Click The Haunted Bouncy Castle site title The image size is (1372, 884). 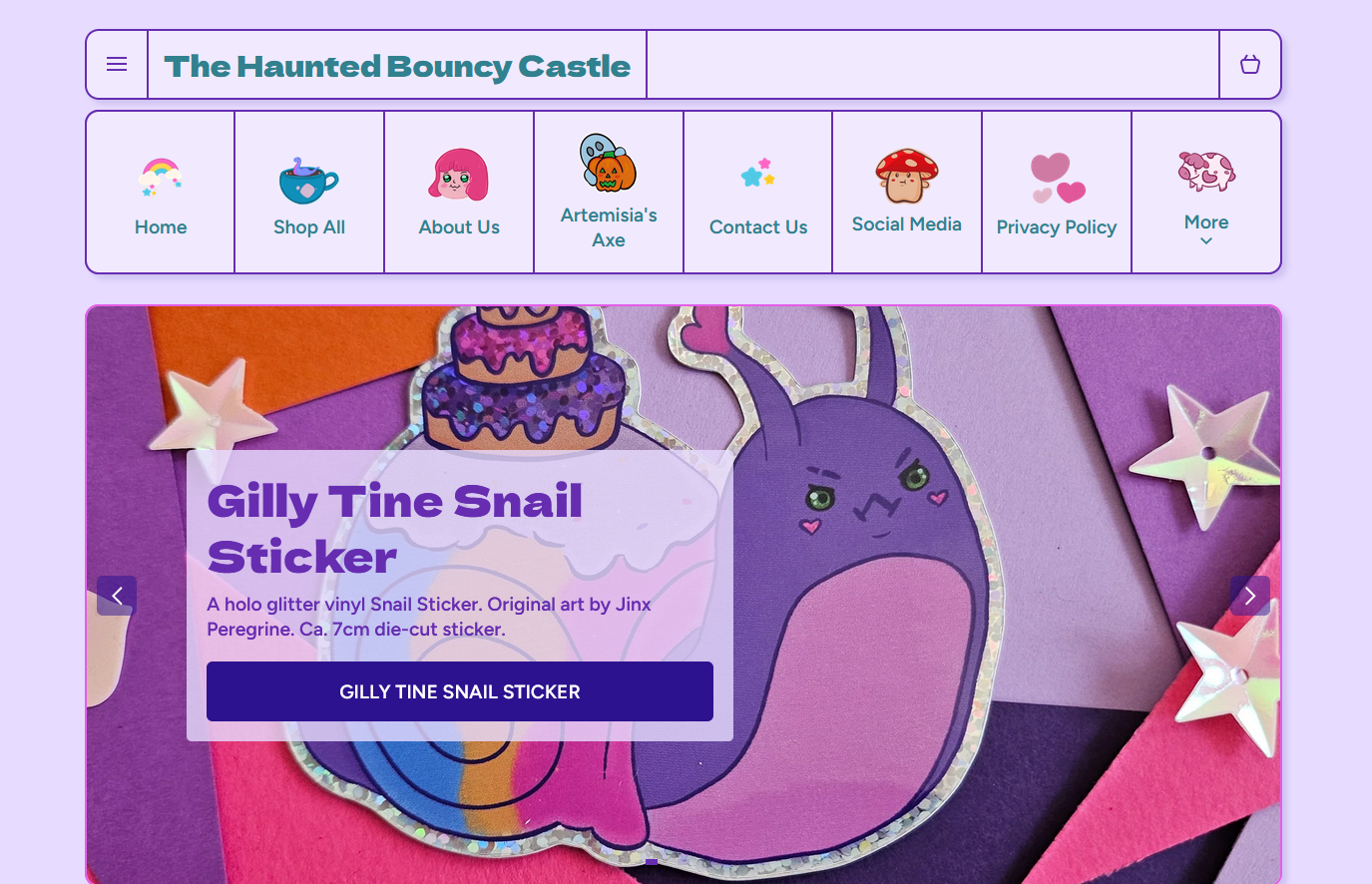click(x=397, y=66)
